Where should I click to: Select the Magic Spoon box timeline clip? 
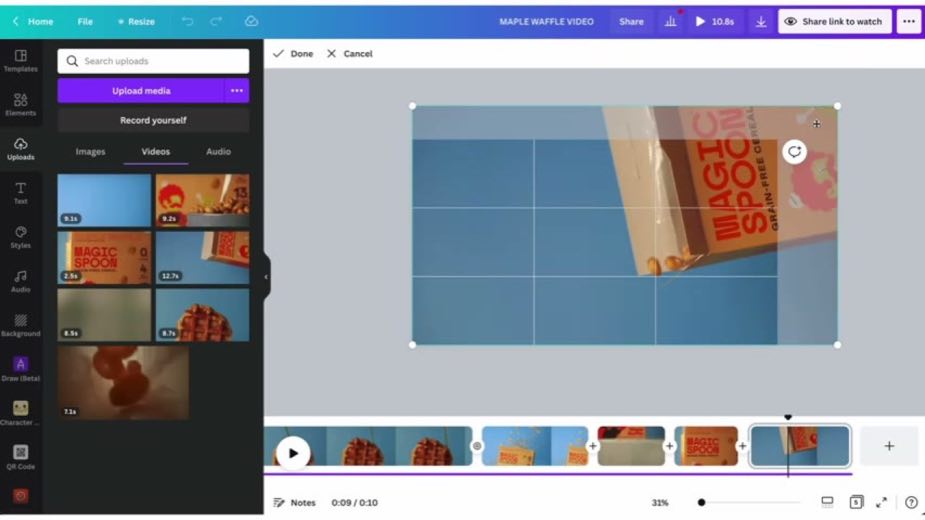[706, 446]
